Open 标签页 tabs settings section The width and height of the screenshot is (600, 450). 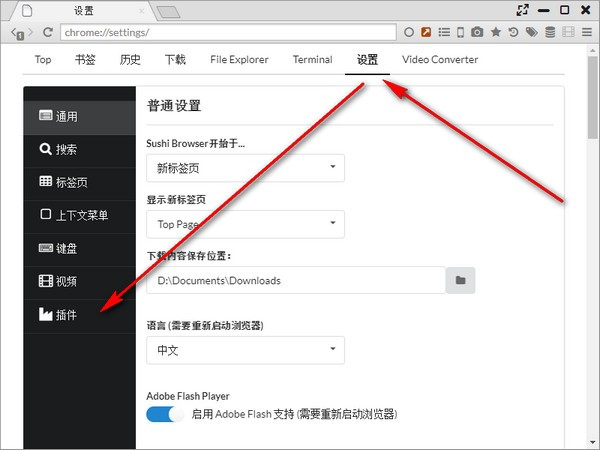pyautogui.click(x=80, y=183)
